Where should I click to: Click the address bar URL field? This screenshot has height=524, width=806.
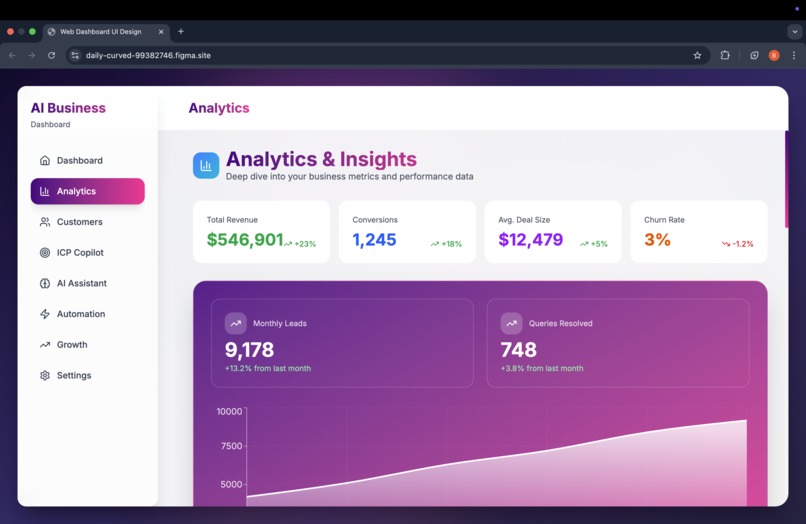(x=386, y=55)
